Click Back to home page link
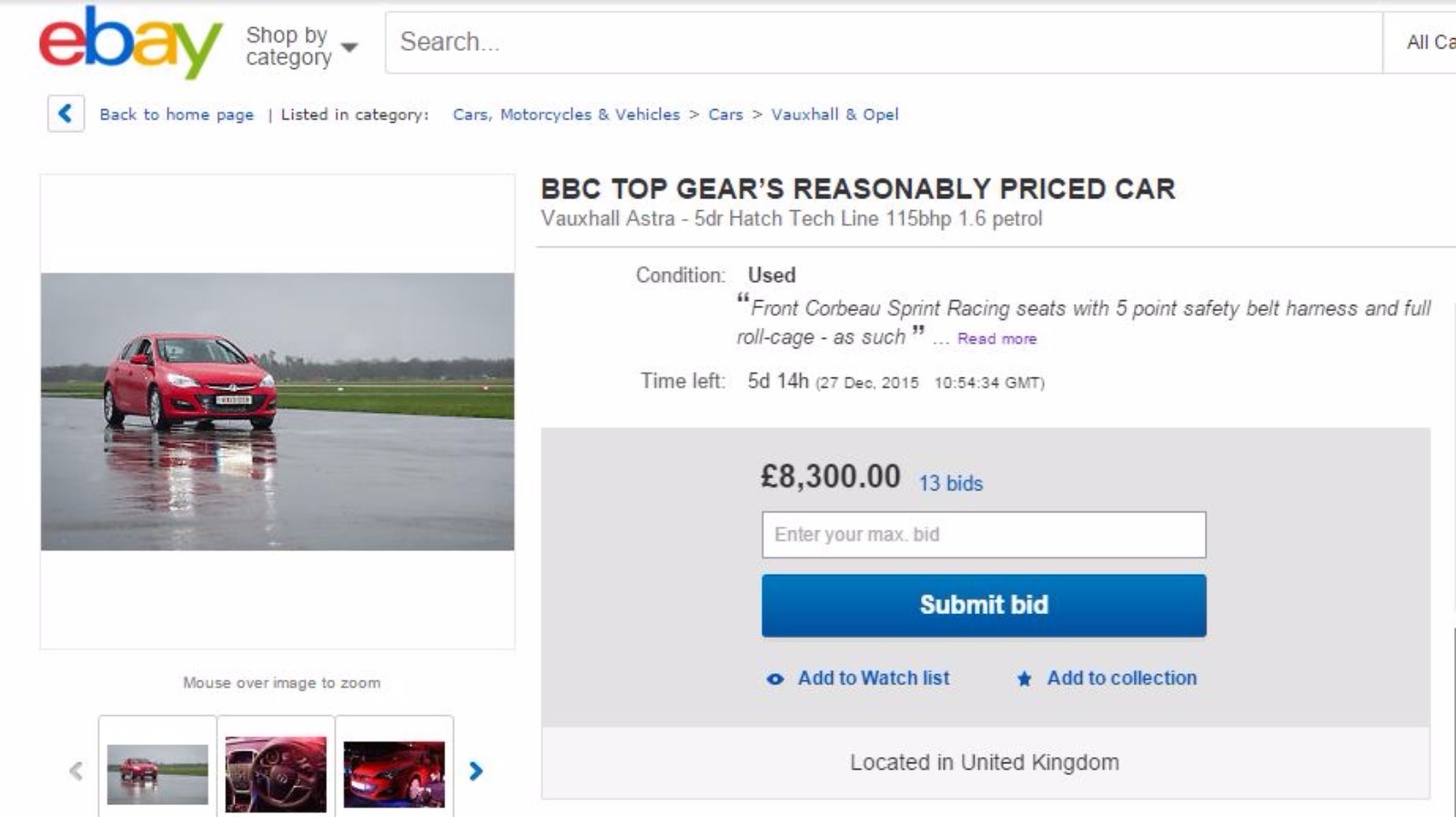The image size is (1456, 817). click(x=177, y=115)
